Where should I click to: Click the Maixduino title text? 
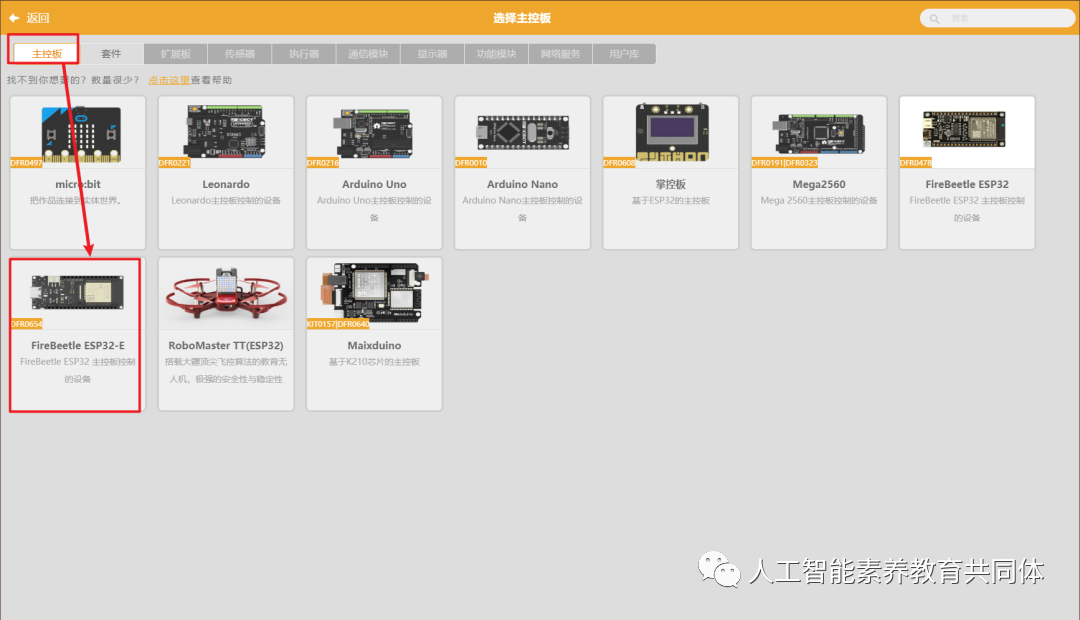point(374,345)
